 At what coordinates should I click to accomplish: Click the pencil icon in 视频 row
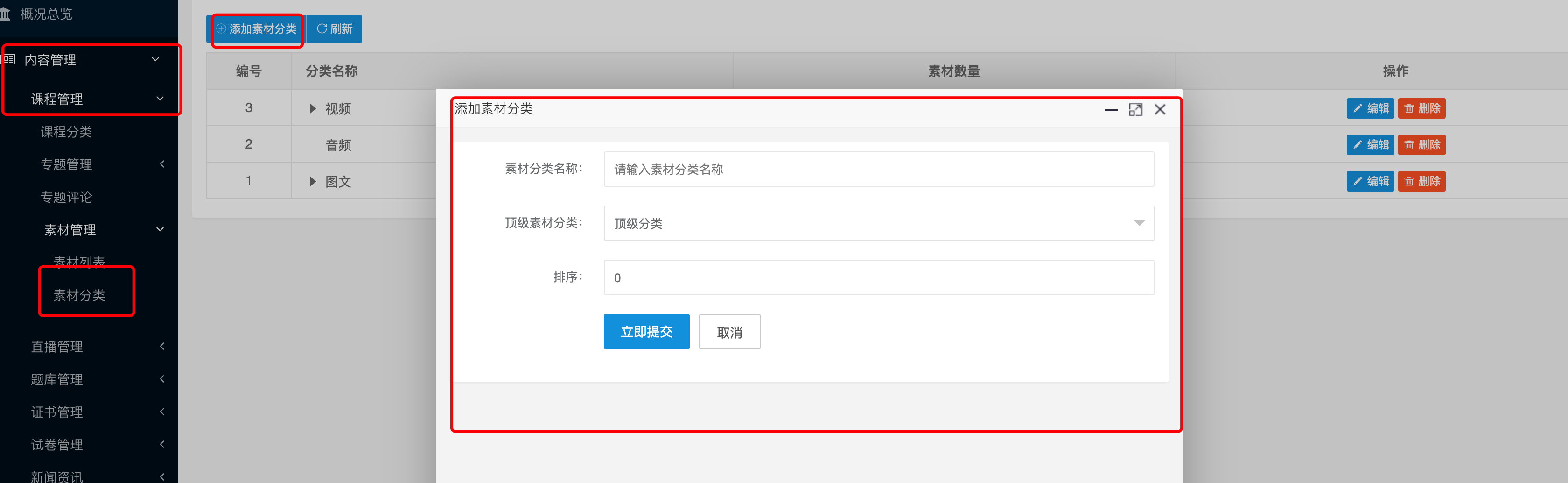1358,108
